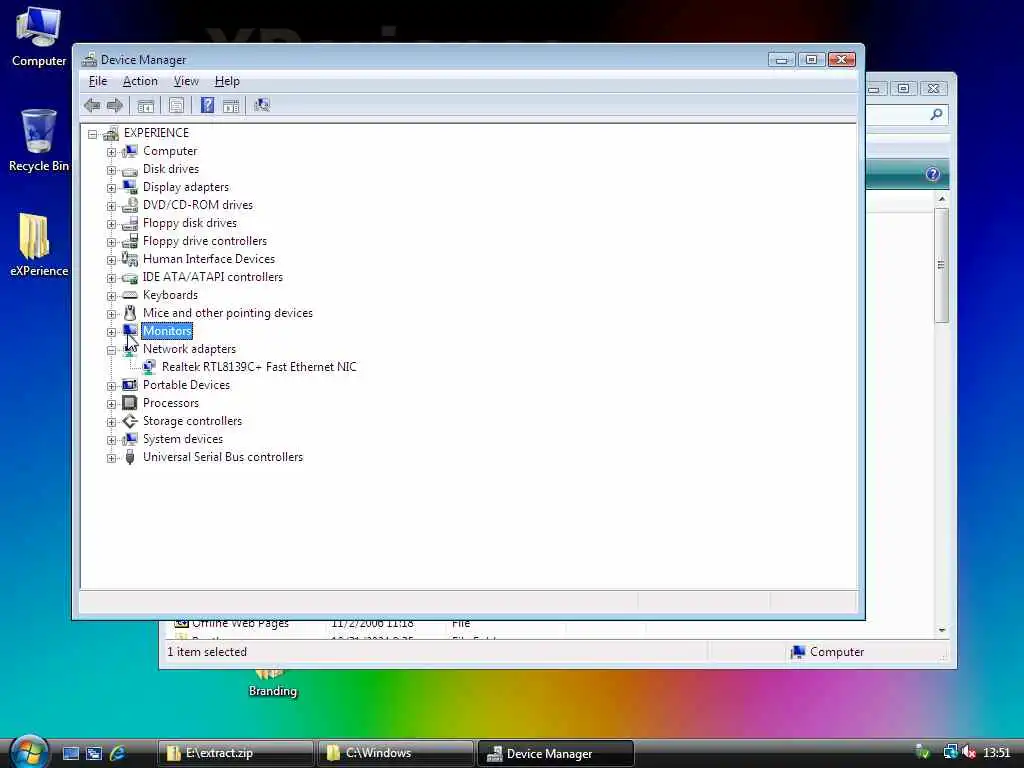Select Universal Serial Bus controllers label

point(223,457)
